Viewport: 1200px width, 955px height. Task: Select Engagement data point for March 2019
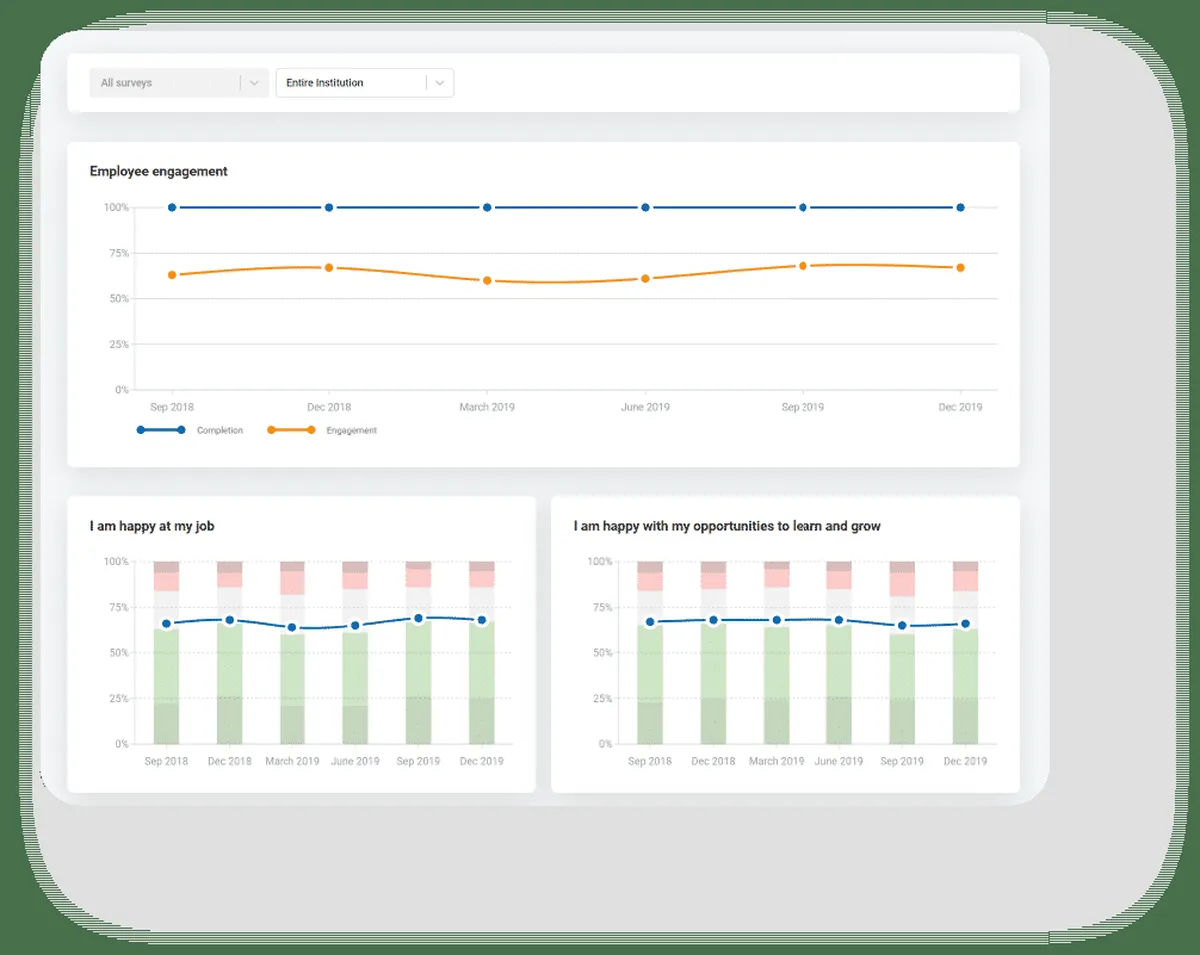(x=487, y=281)
